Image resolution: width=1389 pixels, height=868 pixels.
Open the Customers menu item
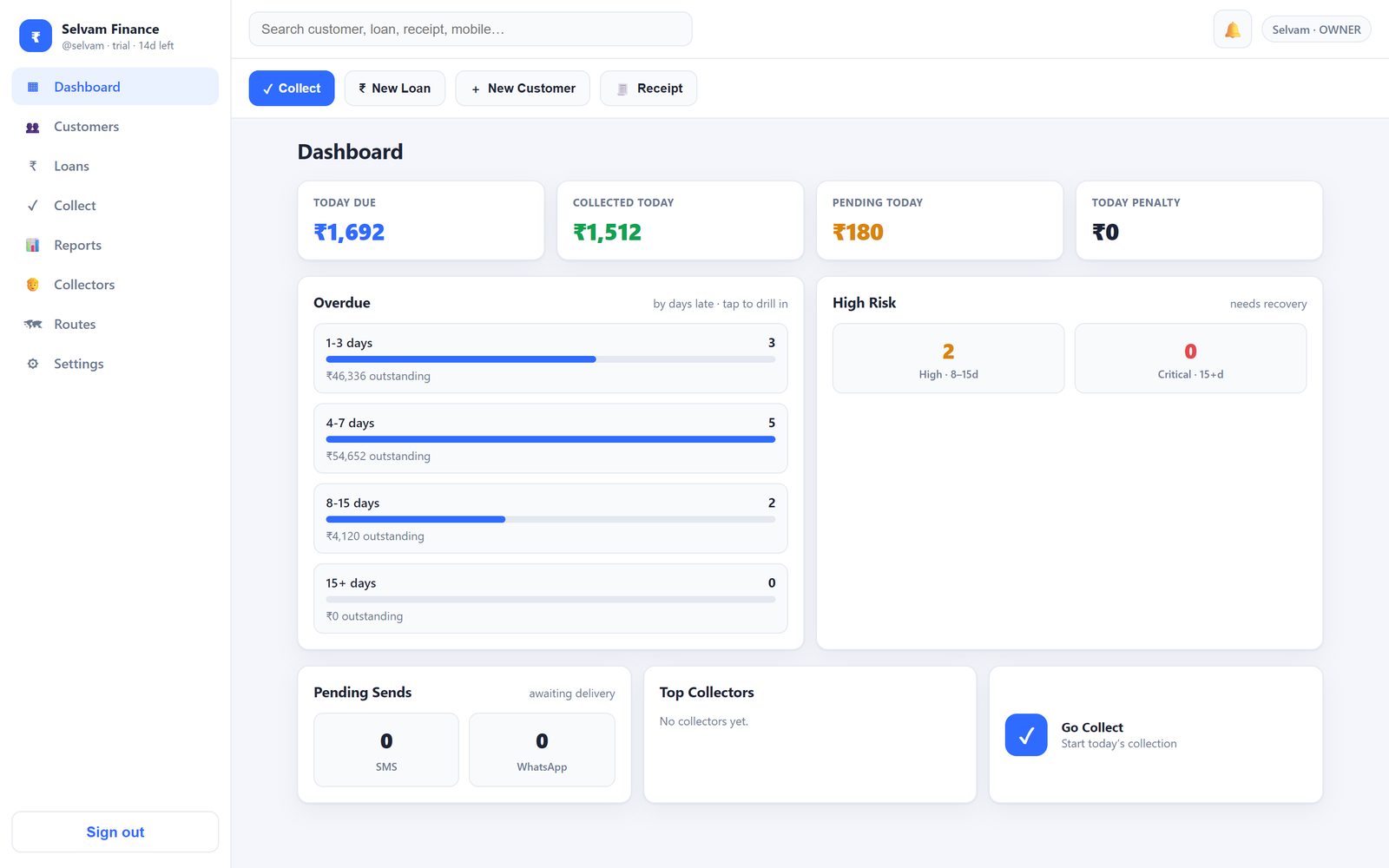click(x=115, y=127)
